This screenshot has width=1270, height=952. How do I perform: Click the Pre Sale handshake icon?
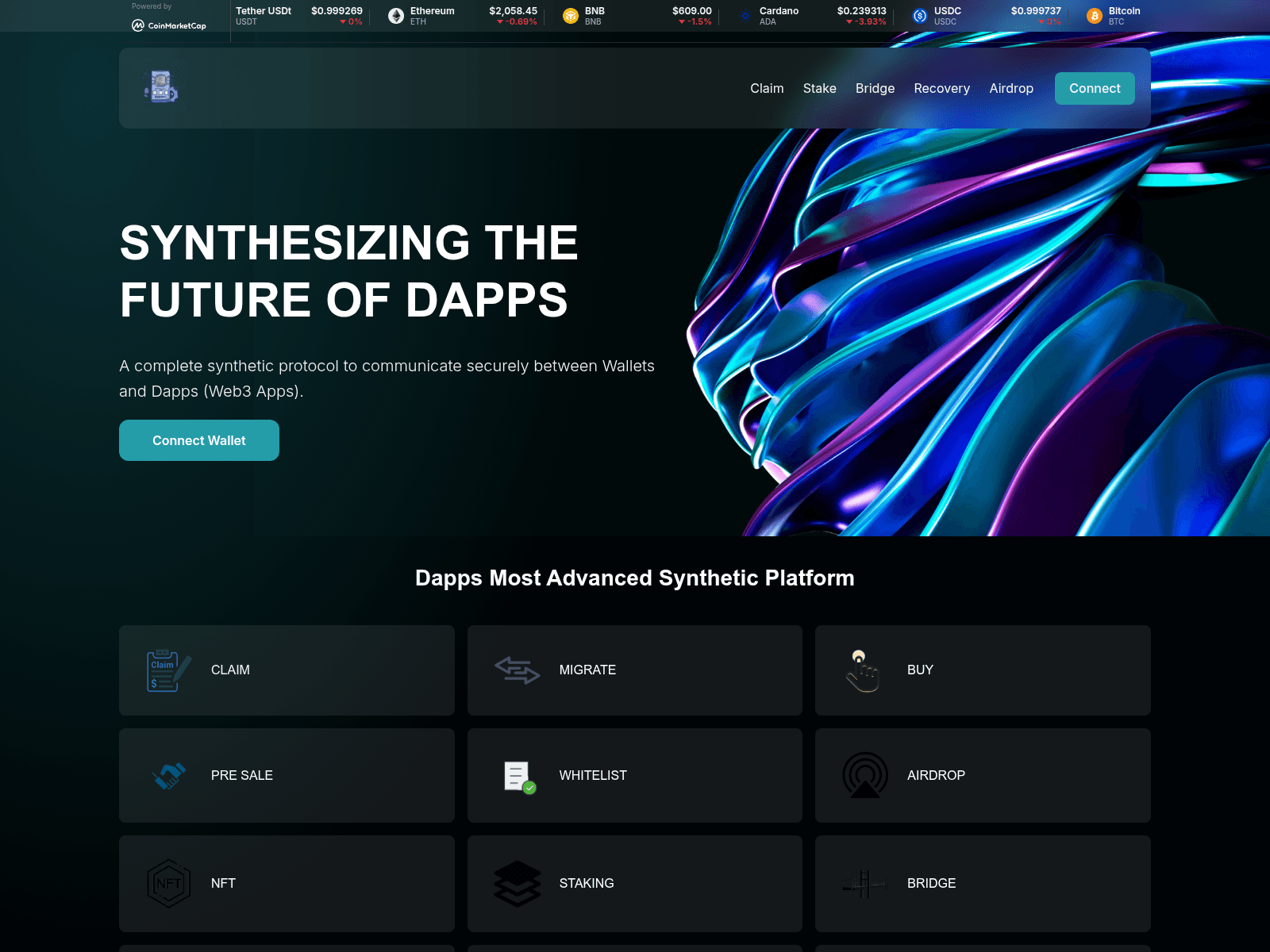pos(168,776)
